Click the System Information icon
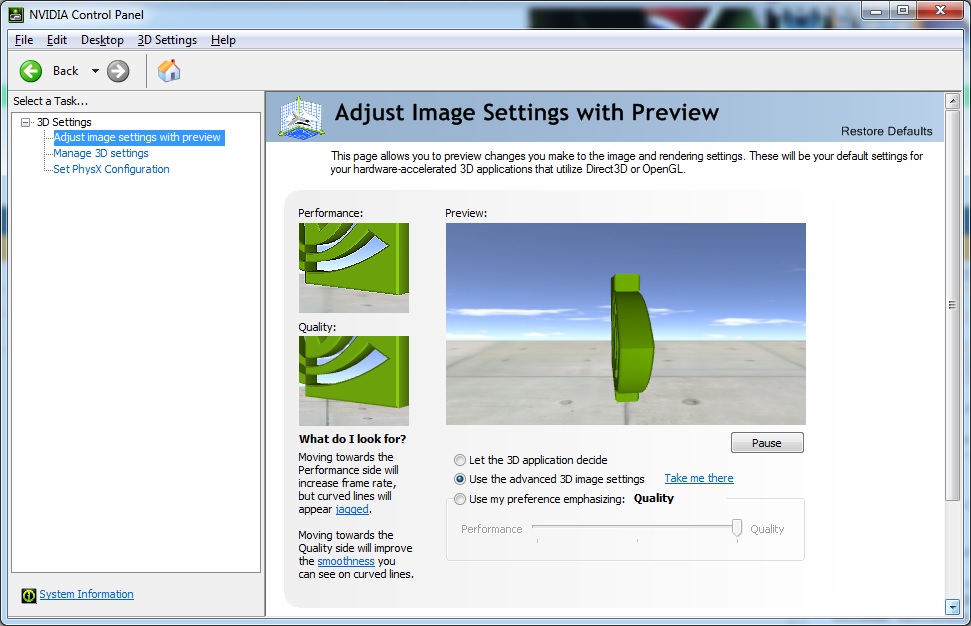 29,595
